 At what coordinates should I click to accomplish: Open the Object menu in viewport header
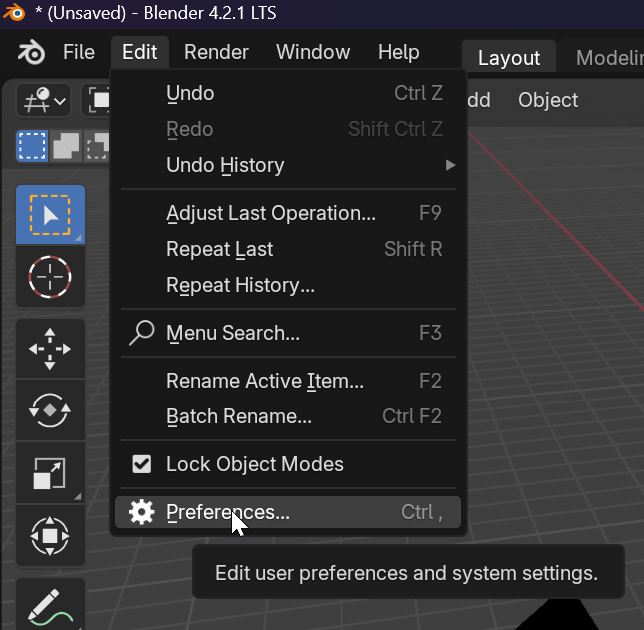click(548, 100)
